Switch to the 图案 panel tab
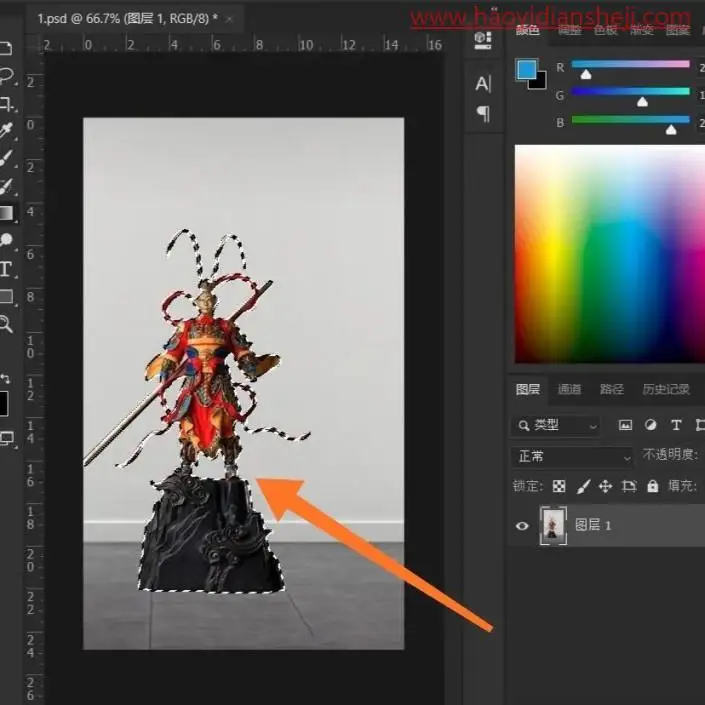 678,31
